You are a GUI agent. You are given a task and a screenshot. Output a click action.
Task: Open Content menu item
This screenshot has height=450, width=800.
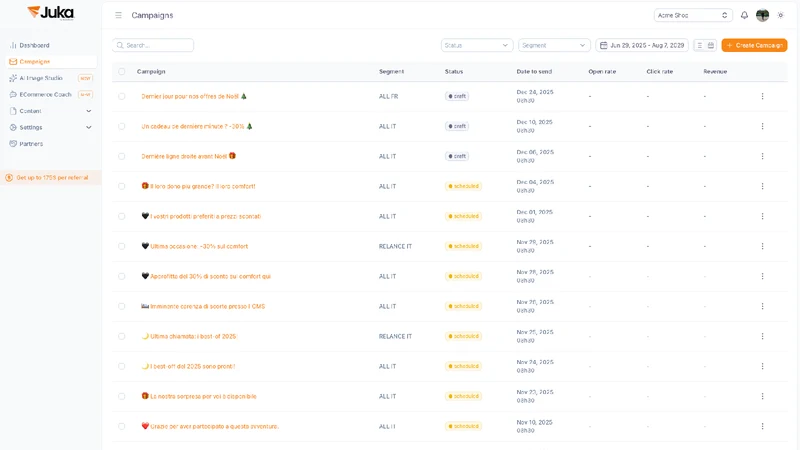click(x=51, y=111)
